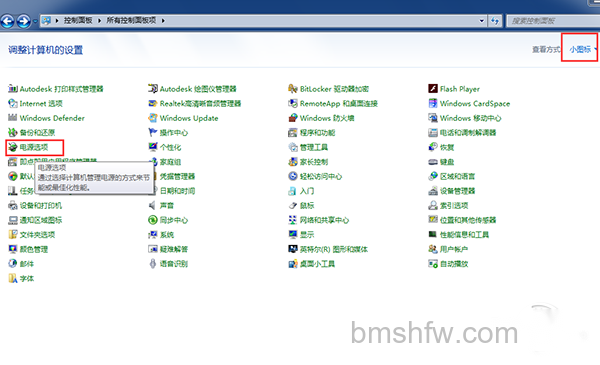
Task: Click 电话和调制解调器 link
Action: 468,132
